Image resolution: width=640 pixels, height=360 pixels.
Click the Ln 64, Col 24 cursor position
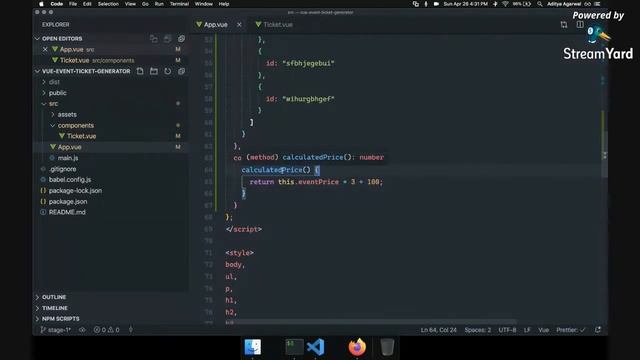(438, 330)
